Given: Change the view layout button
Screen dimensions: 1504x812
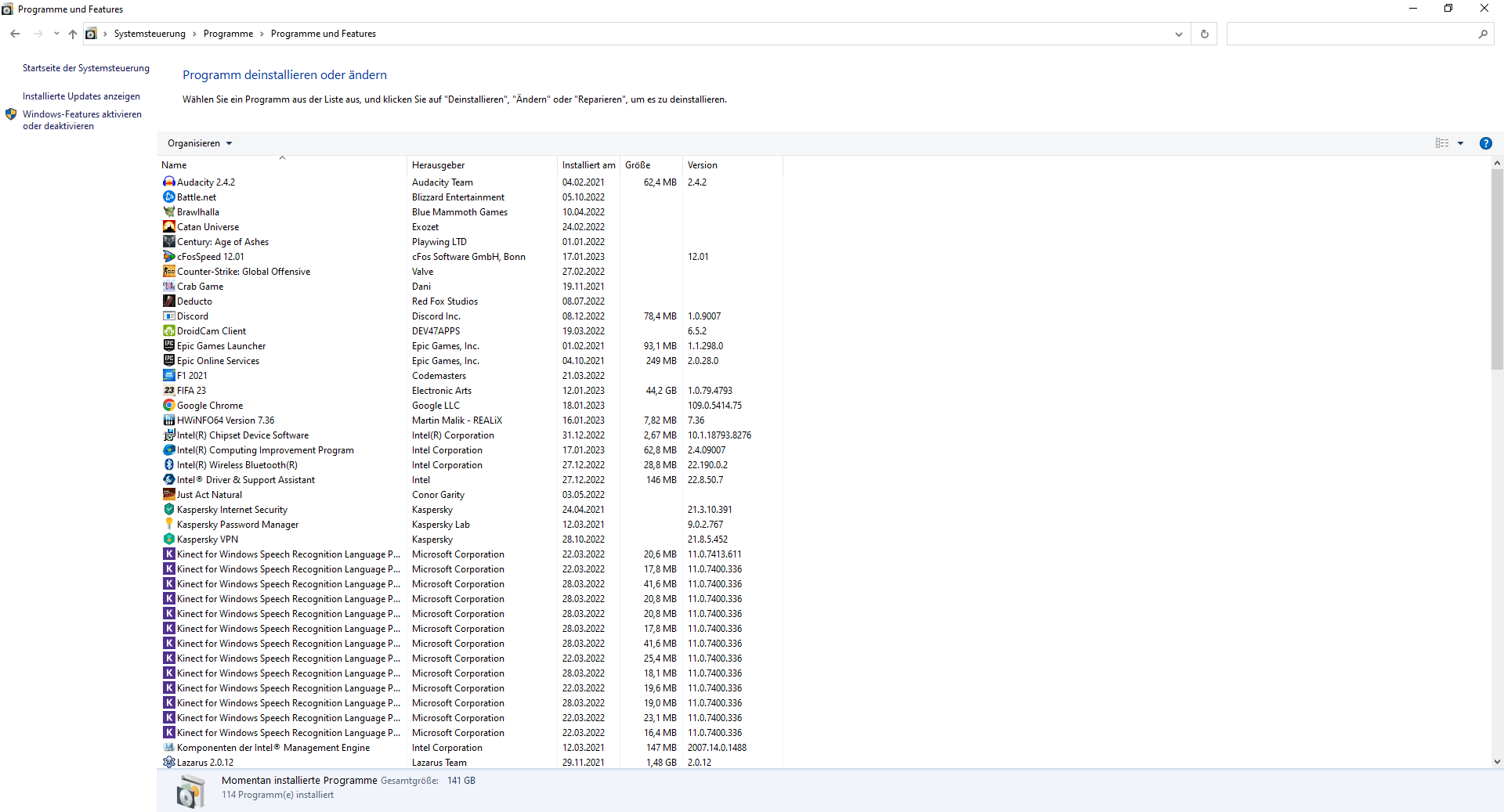Looking at the screenshot, I should click(x=1442, y=143).
